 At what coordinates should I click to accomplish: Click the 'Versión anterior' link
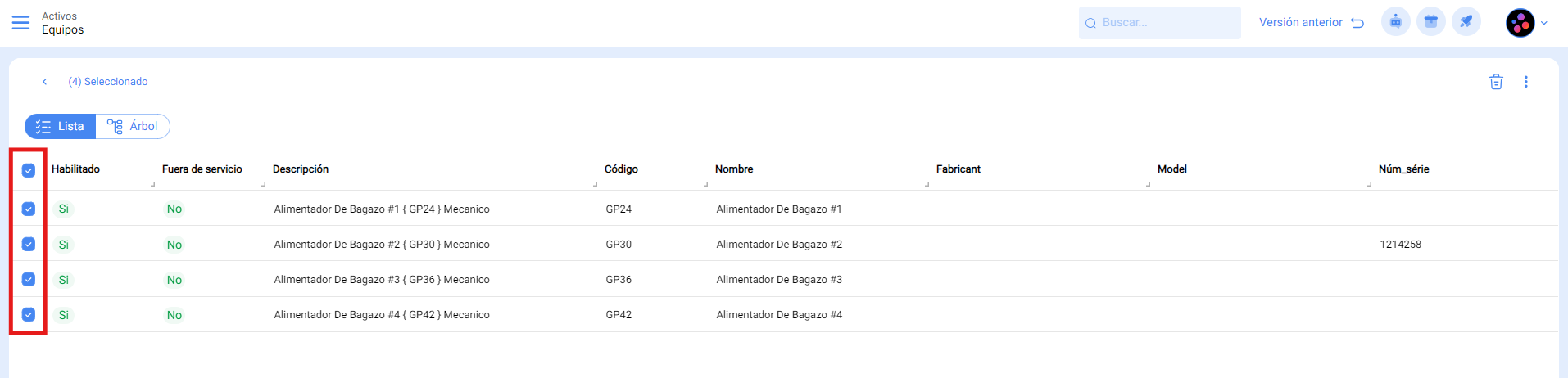(1311, 23)
